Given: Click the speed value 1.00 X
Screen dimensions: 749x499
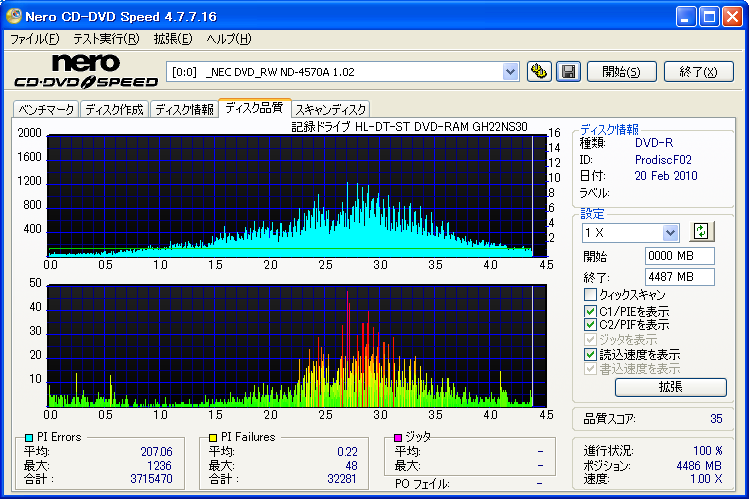Looking at the screenshot, I should pos(706,478).
